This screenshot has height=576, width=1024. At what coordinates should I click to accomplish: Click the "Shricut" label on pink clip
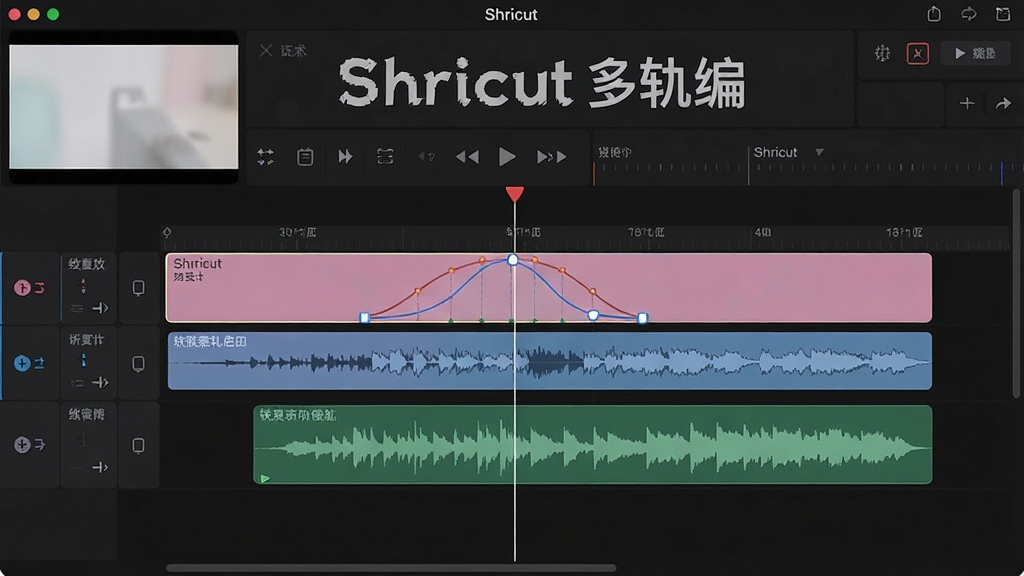click(x=197, y=264)
